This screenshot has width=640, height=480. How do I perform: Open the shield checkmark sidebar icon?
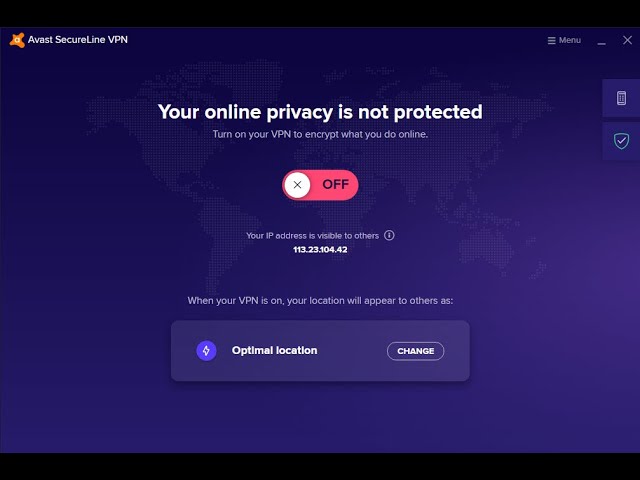(x=621, y=141)
